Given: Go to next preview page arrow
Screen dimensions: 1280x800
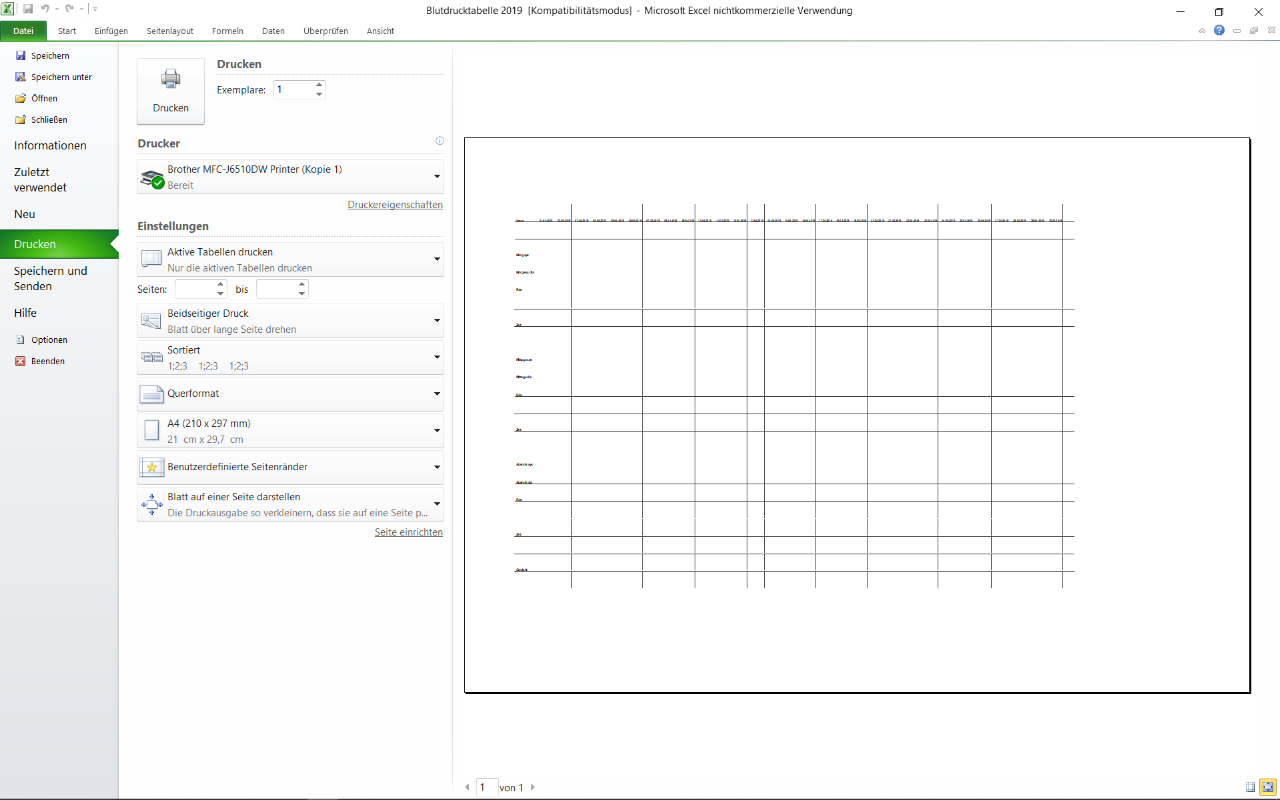Looking at the screenshot, I should [532, 787].
